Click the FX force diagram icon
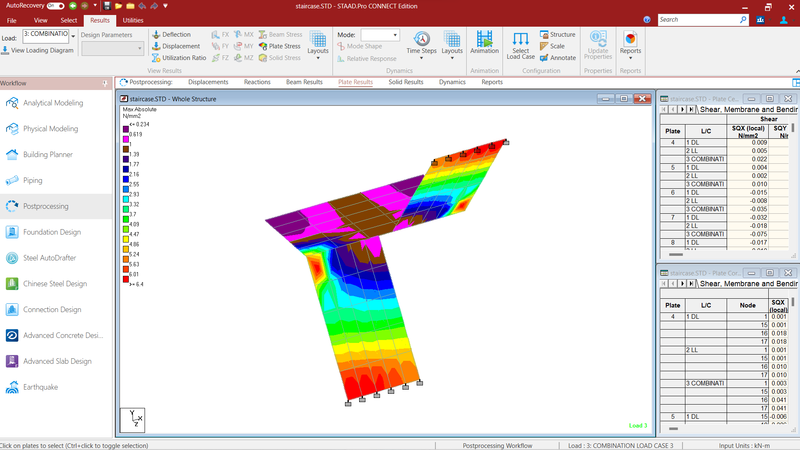Screen dimensions: 800x450 220,34
